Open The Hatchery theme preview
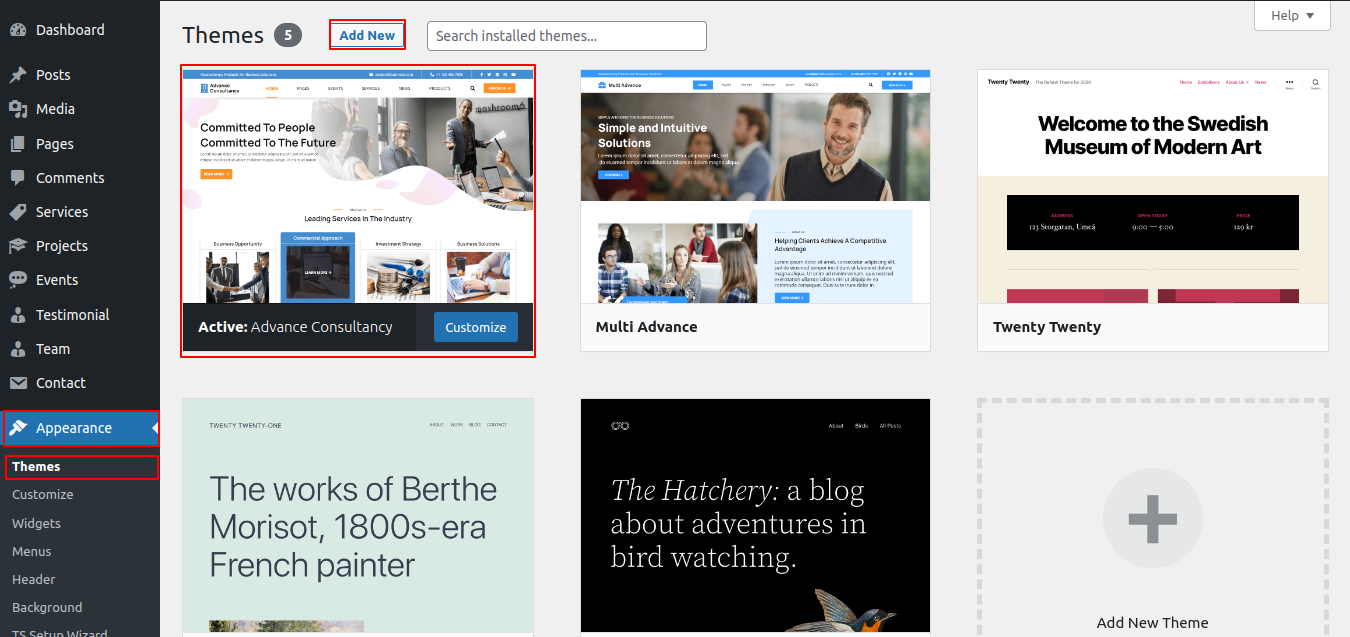The height and width of the screenshot is (637, 1350). [755, 518]
